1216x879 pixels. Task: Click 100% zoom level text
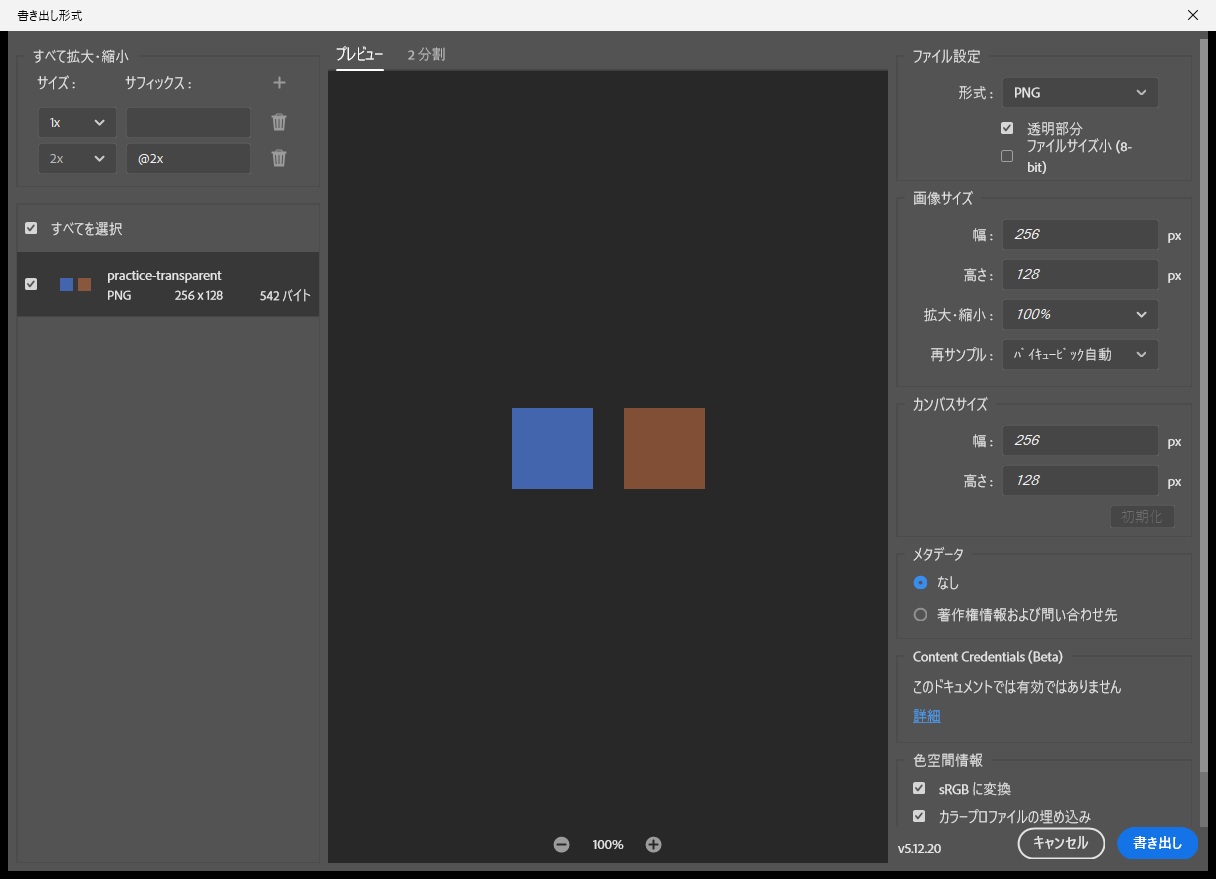pyautogui.click(x=607, y=845)
